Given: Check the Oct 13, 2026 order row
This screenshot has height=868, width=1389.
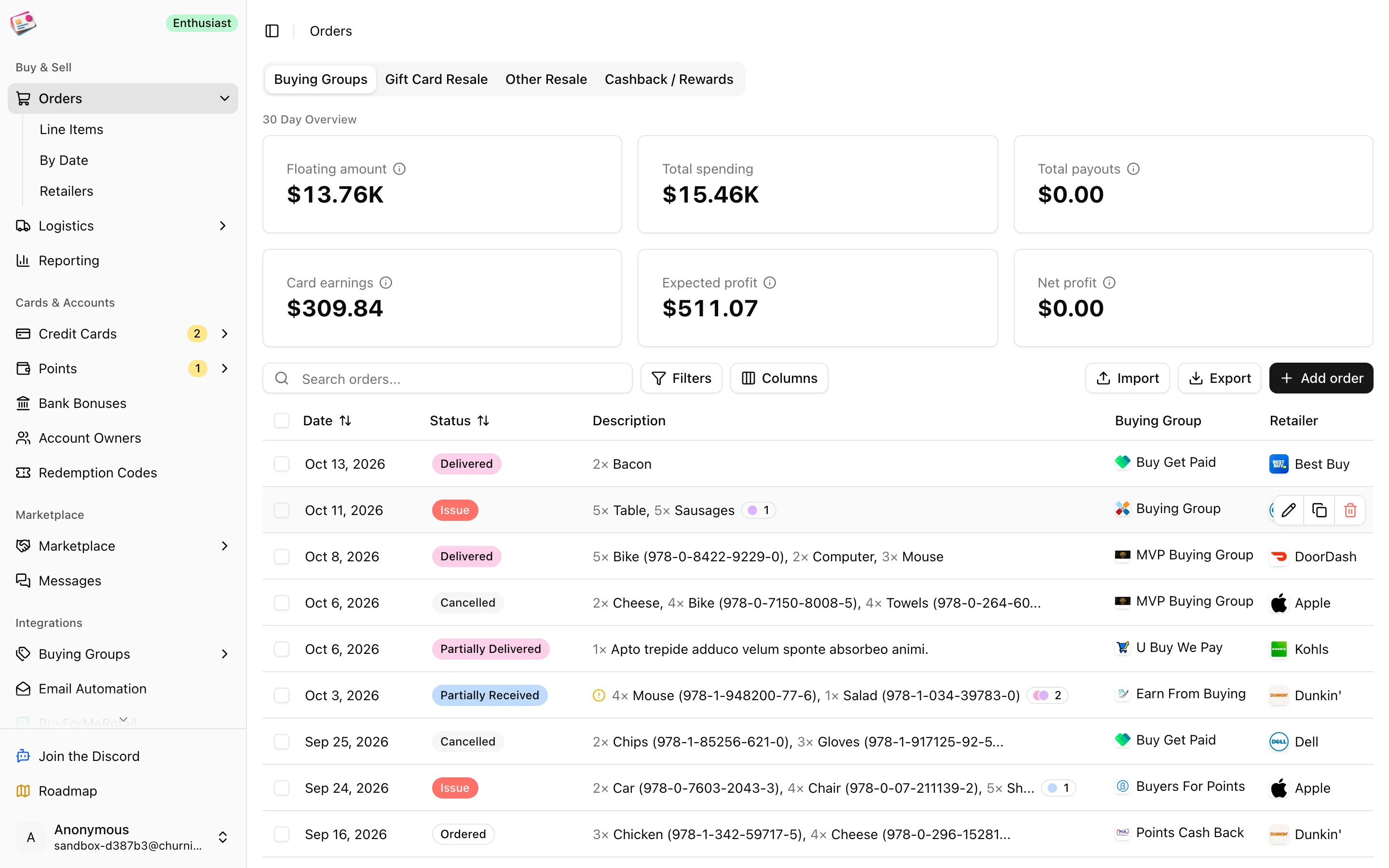Looking at the screenshot, I should click(x=281, y=464).
